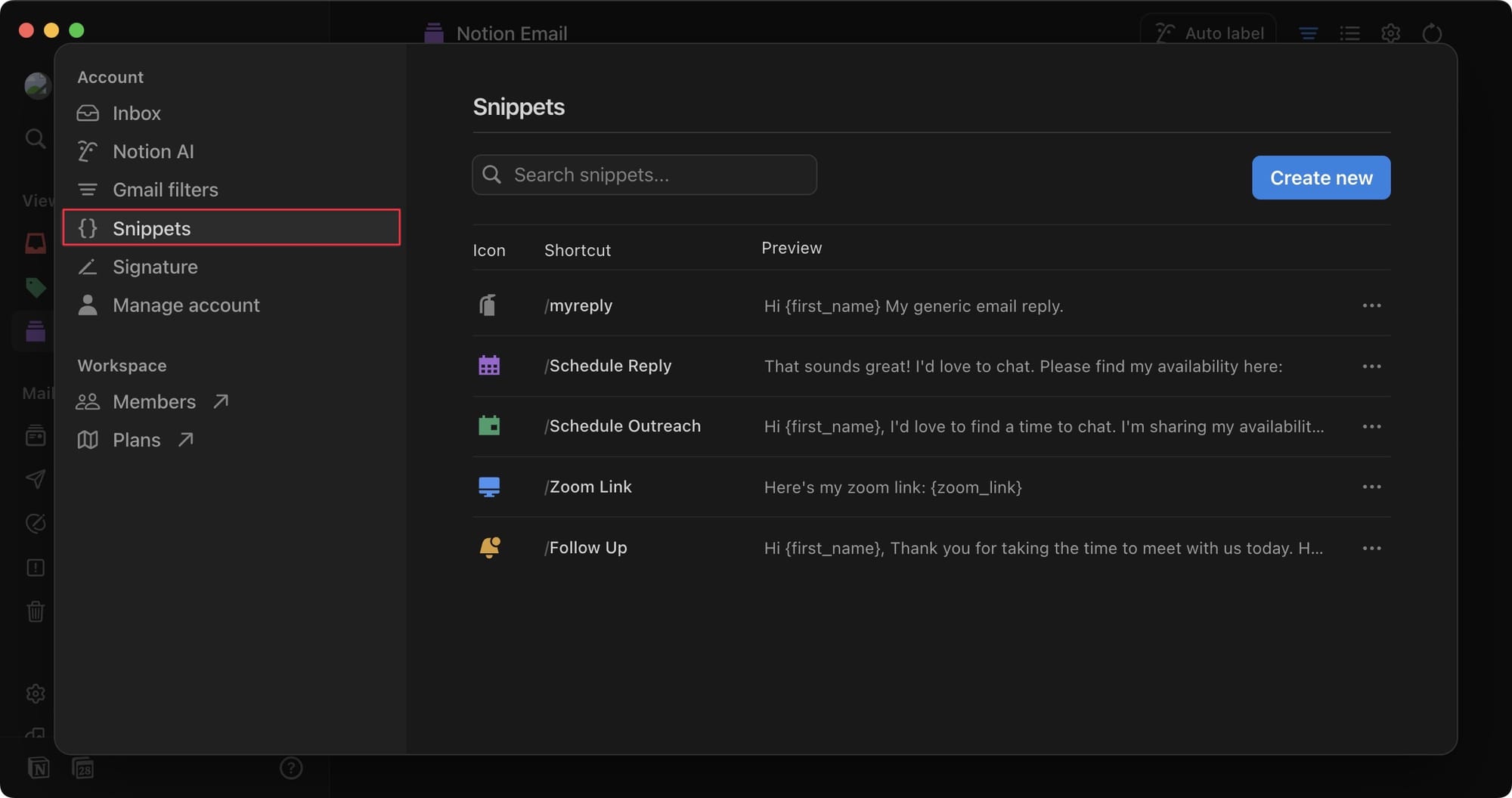Click the Shortcut column header
1512x798 pixels.
coord(578,250)
